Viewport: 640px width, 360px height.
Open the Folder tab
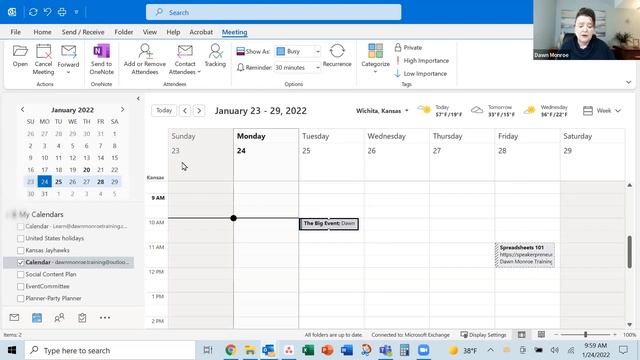124,32
